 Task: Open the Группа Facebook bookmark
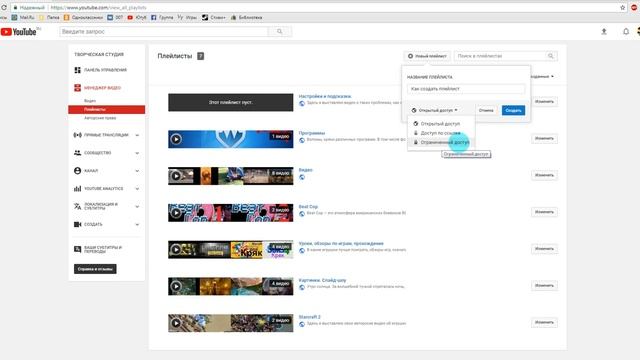(162, 18)
